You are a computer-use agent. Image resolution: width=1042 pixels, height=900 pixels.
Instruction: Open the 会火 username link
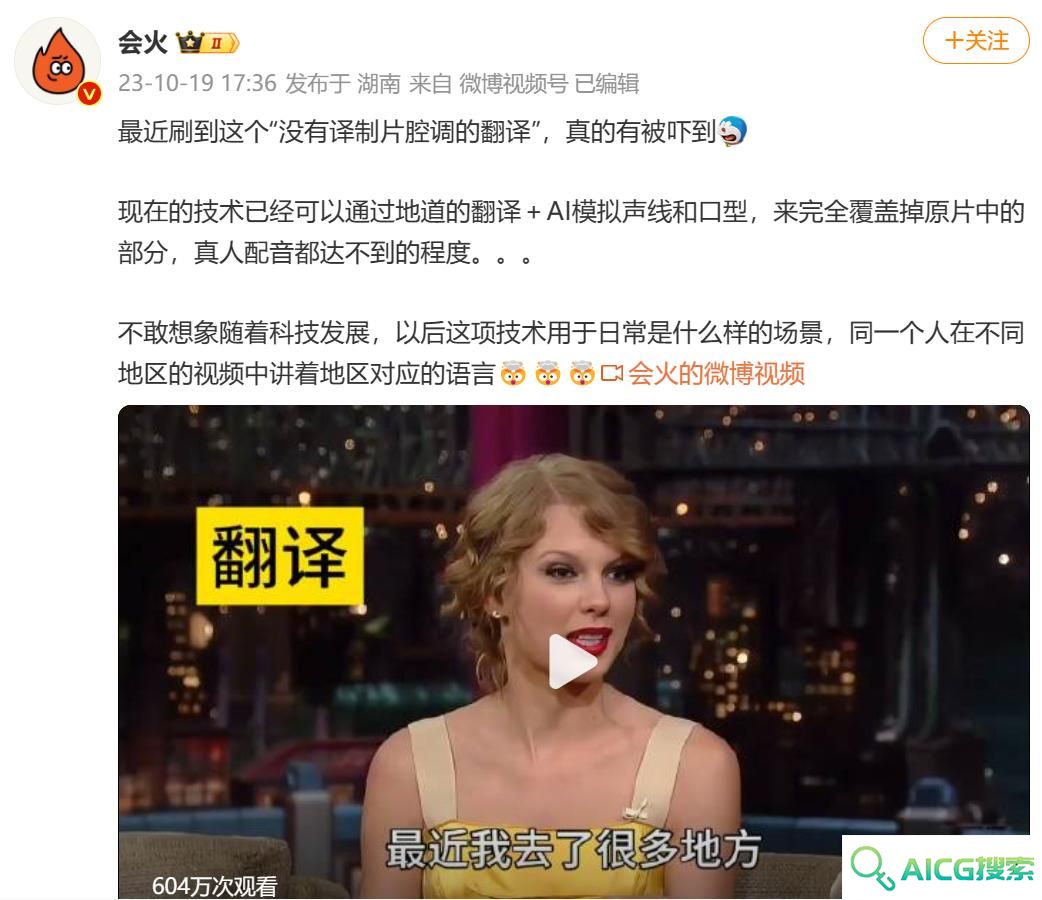click(143, 43)
